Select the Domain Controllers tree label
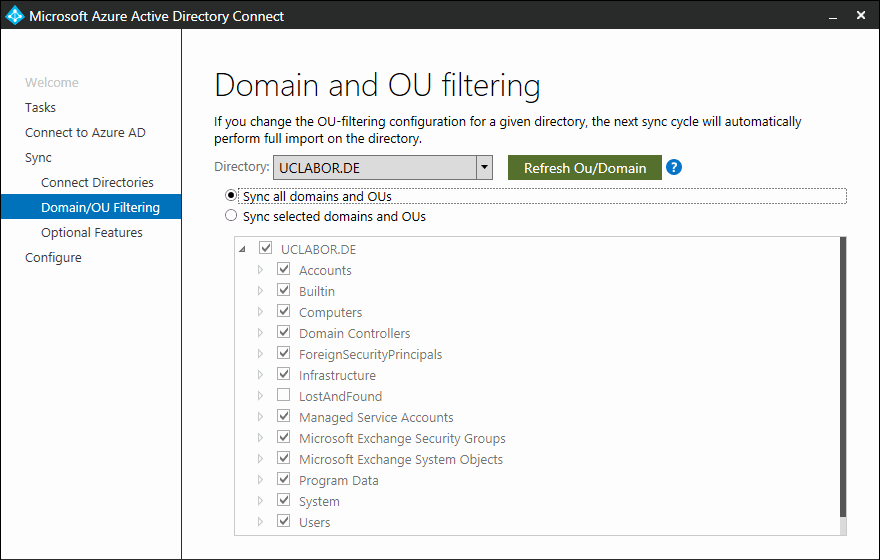This screenshot has width=880, height=560. pyautogui.click(x=354, y=333)
